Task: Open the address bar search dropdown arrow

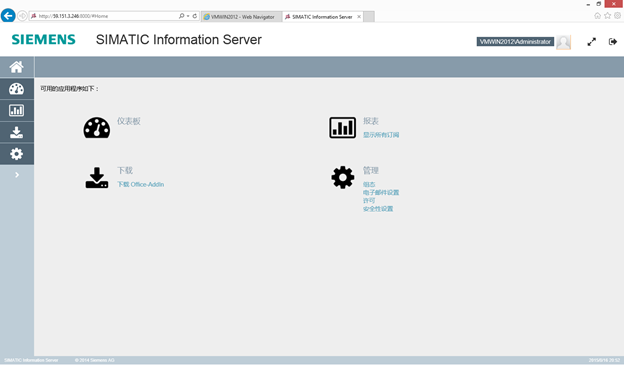Action: point(188,16)
